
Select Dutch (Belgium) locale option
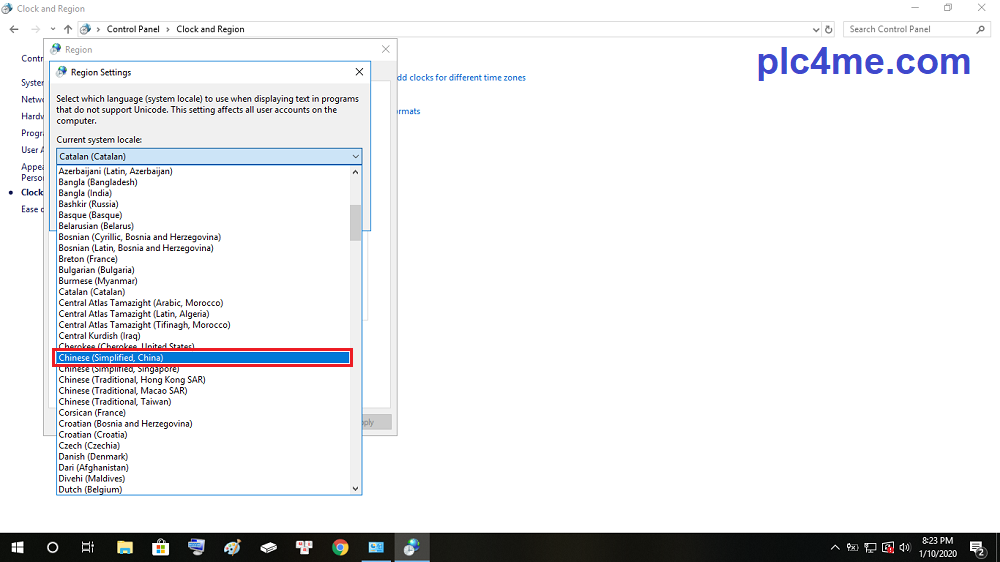click(90, 489)
